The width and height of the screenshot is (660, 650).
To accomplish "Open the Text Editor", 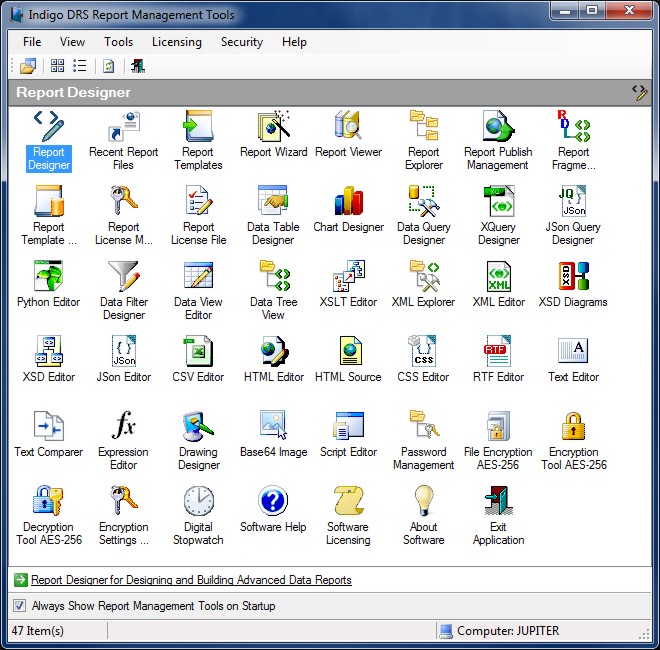I will (x=573, y=360).
